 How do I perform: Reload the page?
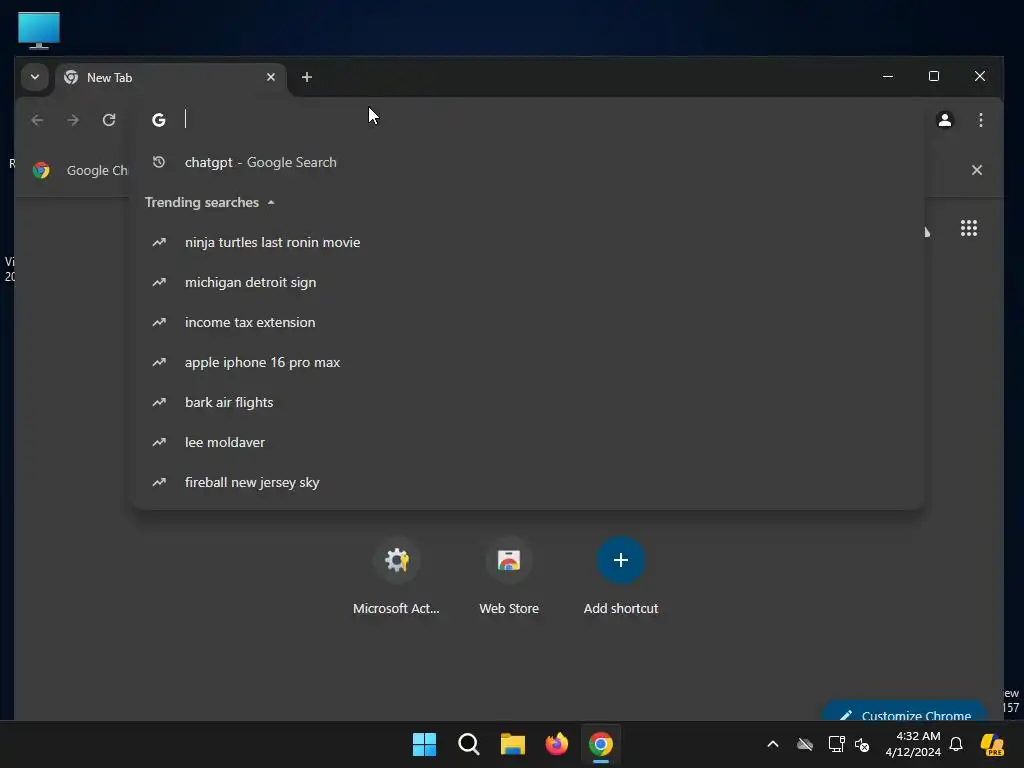tap(109, 120)
